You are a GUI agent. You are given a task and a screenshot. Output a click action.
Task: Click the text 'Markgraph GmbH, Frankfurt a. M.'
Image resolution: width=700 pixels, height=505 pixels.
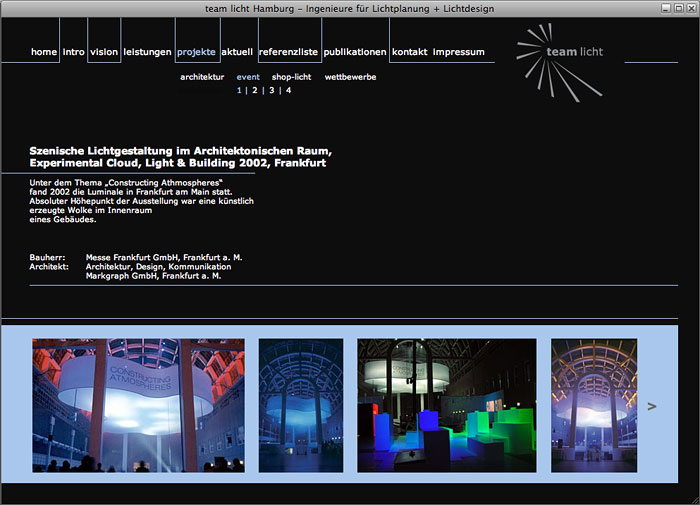[x=153, y=276]
